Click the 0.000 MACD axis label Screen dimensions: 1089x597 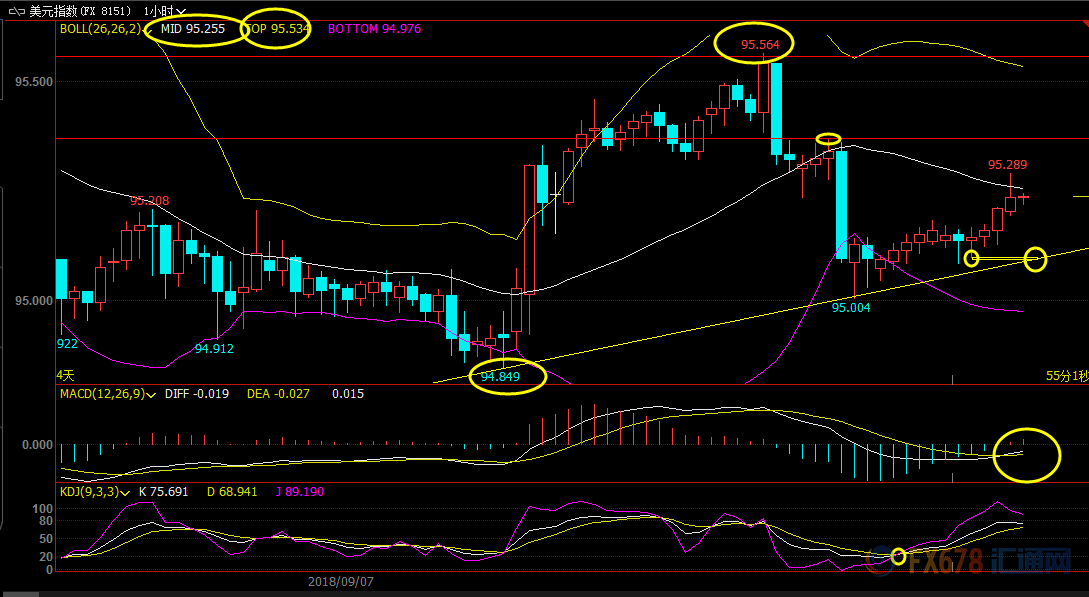pyautogui.click(x=38, y=445)
